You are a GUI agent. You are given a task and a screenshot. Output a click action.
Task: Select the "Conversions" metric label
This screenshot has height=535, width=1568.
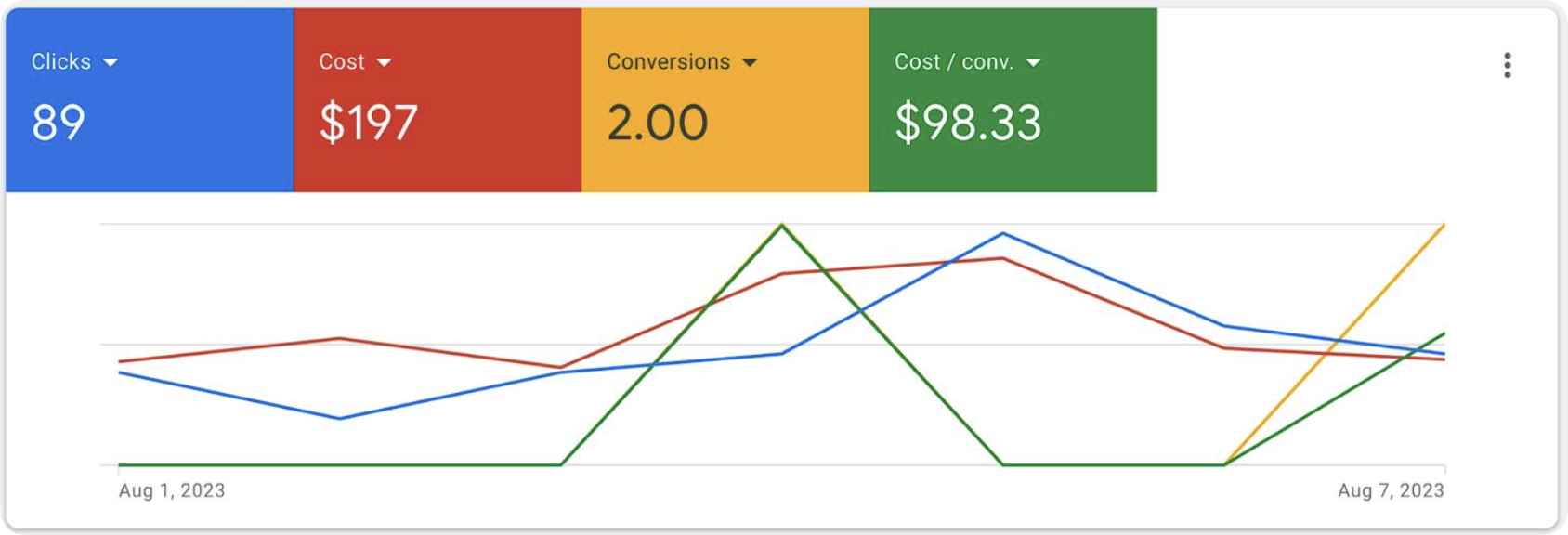pos(668,61)
